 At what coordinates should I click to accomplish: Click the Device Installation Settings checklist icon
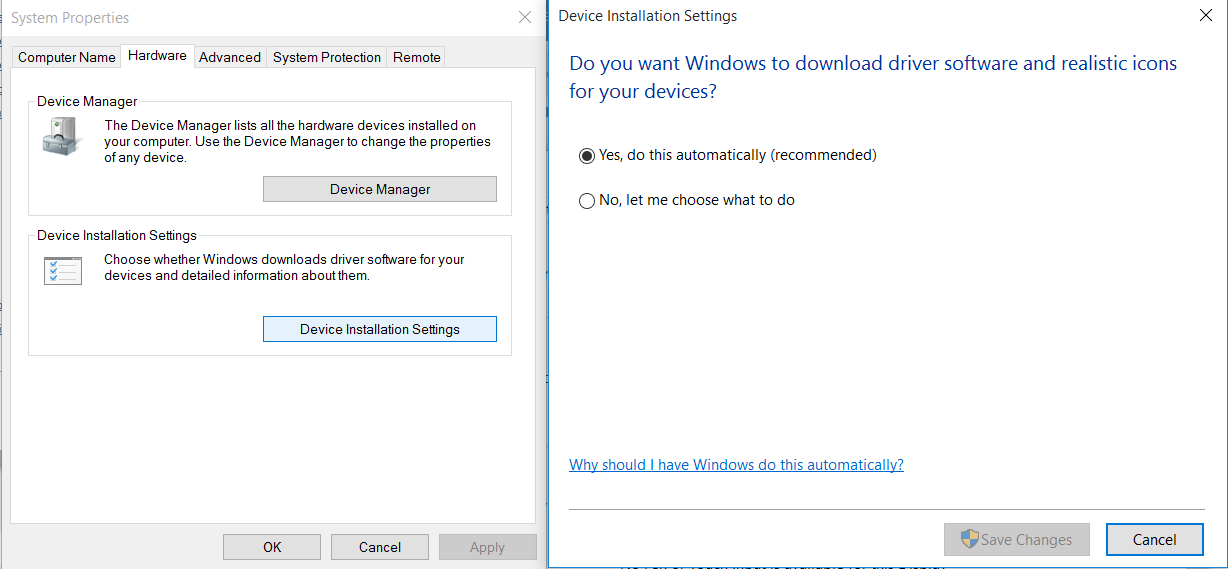tap(63, 271)
